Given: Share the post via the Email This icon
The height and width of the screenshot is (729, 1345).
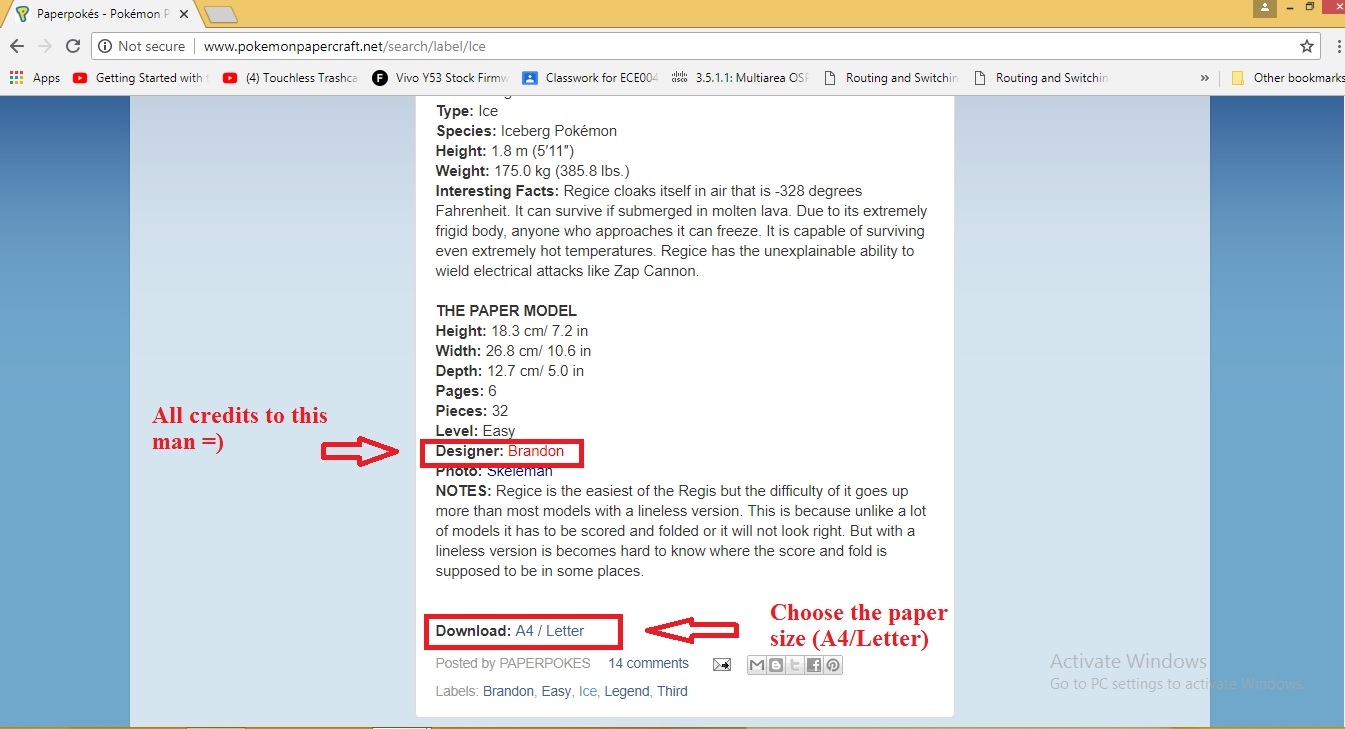Looking at the screenshot, I should point(757,665).
